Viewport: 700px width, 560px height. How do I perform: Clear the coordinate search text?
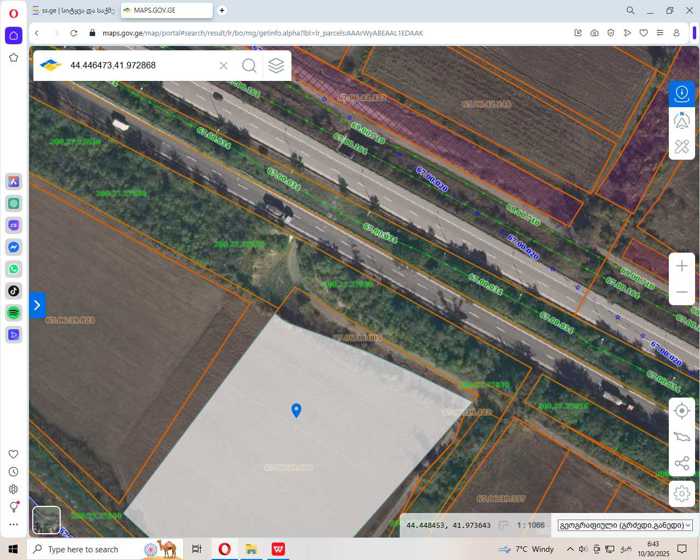[223, 66]
